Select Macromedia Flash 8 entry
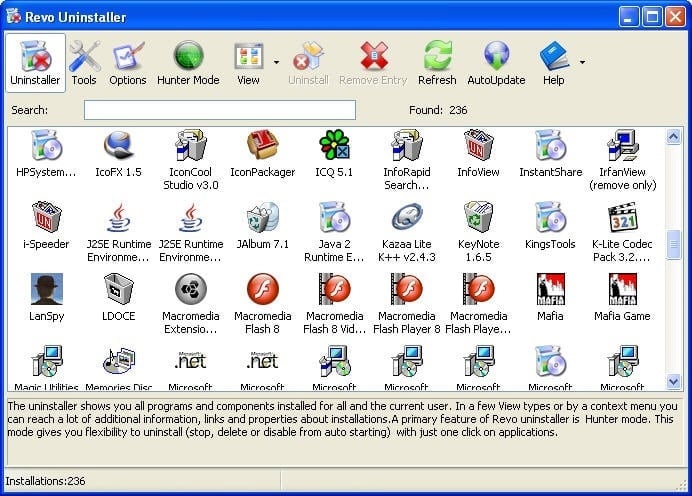 tap(263, 304)
